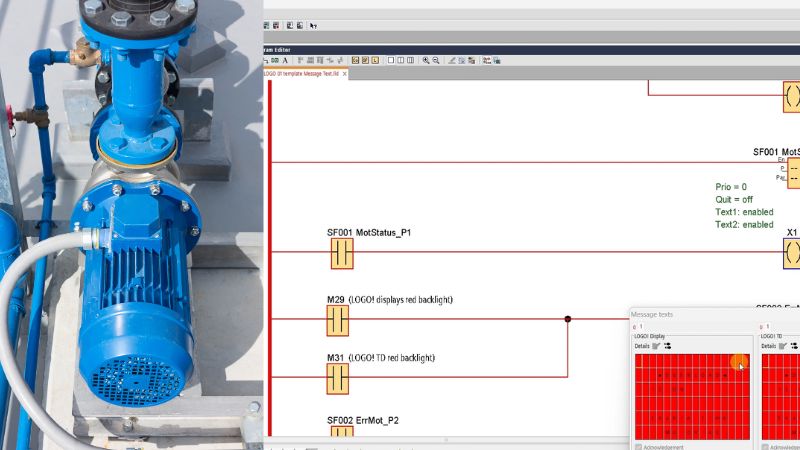Select the arrow pointer tool in upper toolbar

313,26
